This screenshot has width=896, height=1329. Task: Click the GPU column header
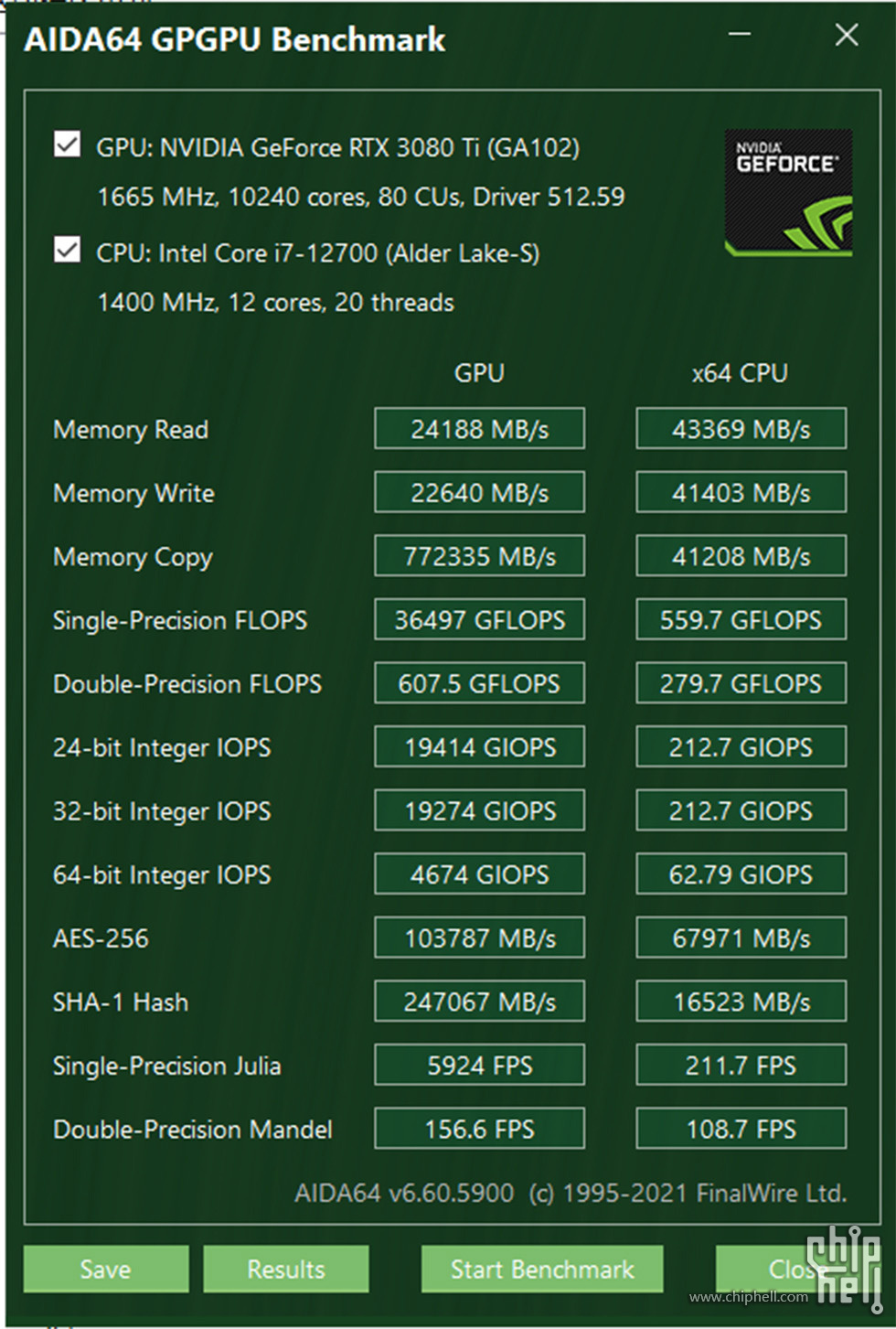pyautogui.click(x=479, y=373)
